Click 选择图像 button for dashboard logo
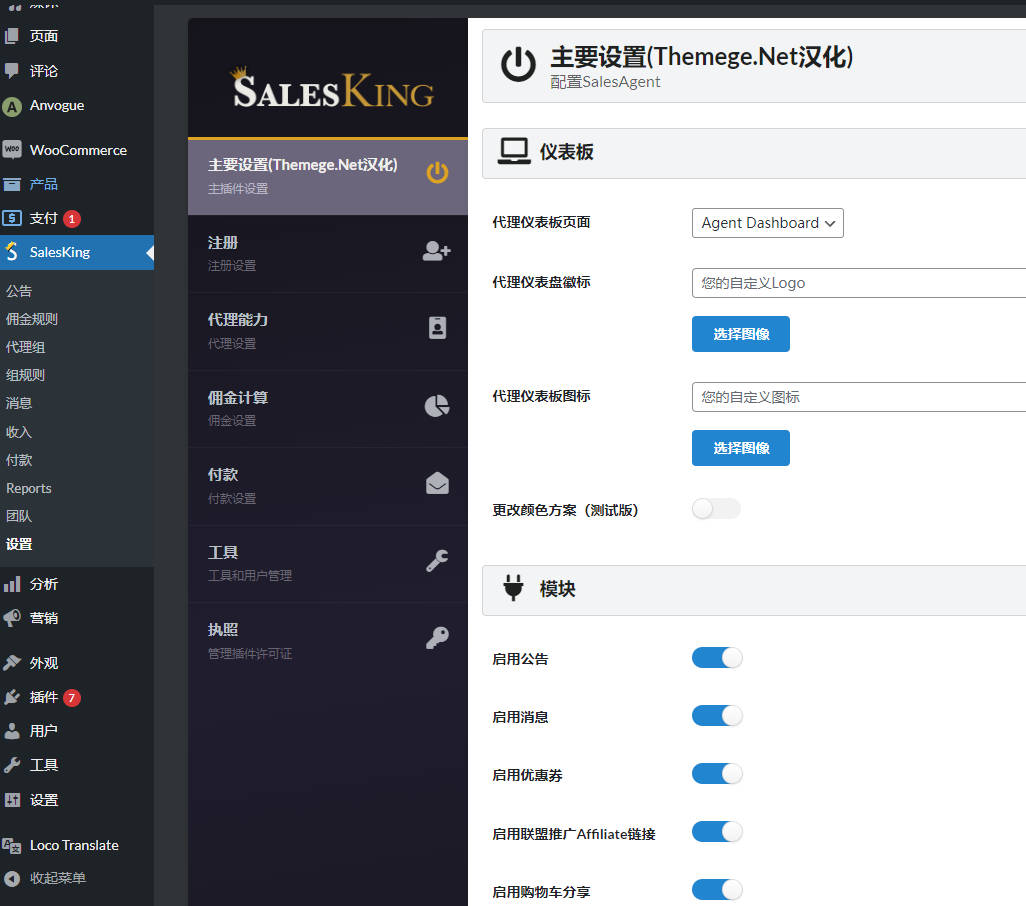 pos(741,334)
